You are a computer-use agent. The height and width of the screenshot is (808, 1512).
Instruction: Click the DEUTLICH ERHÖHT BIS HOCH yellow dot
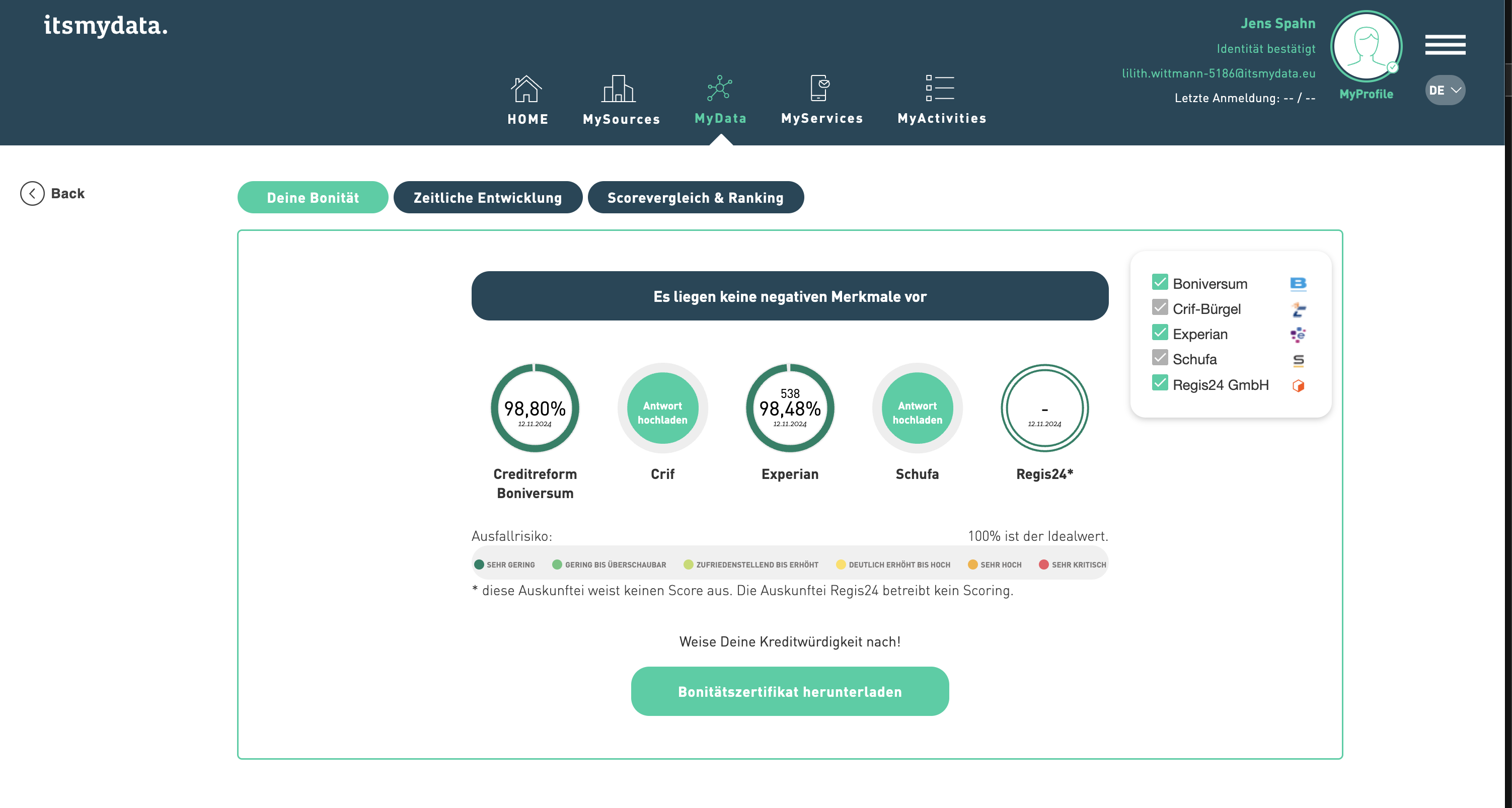(x=841, y=565)
